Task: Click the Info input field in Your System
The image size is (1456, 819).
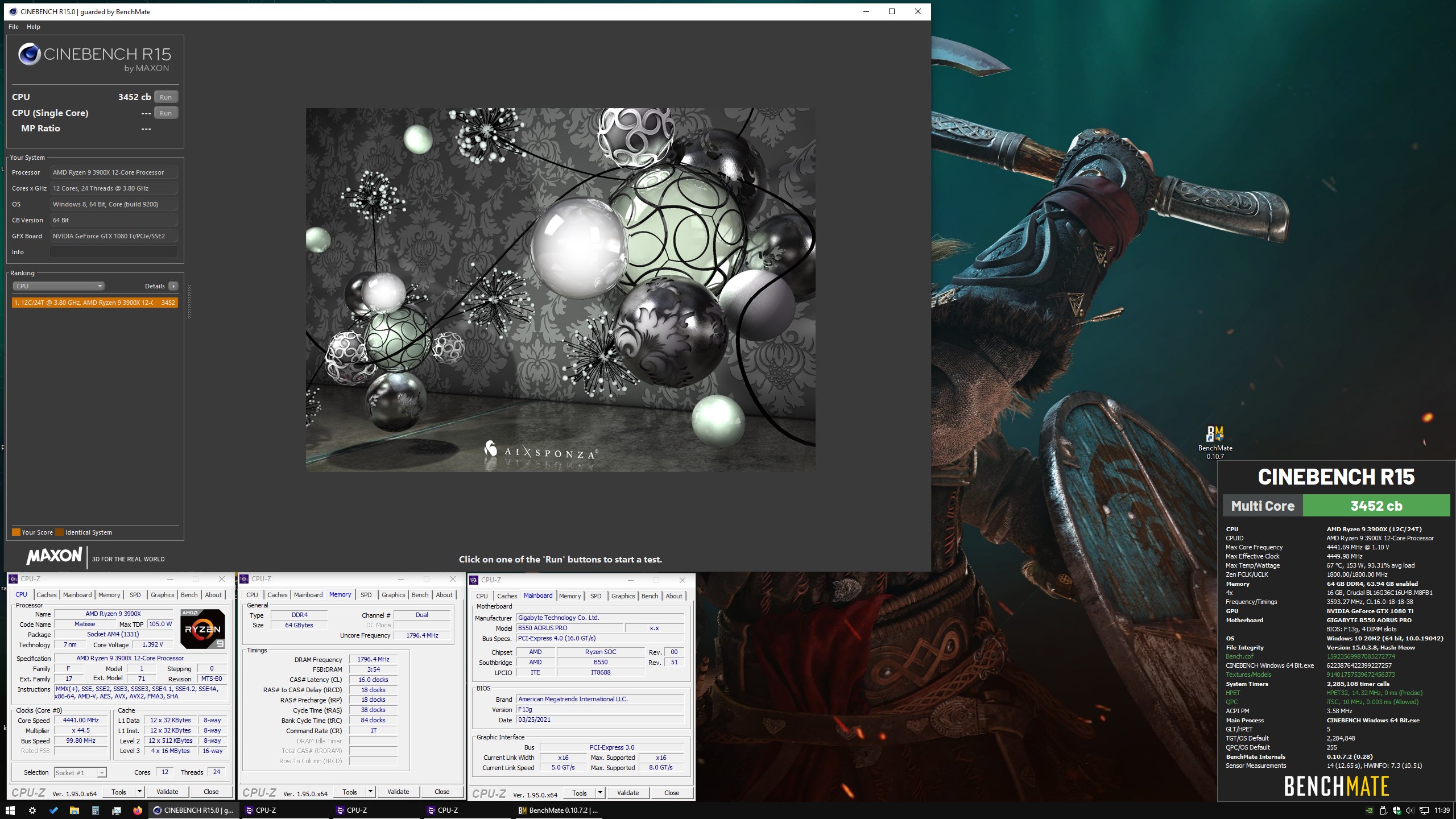Action: [114, 252]
